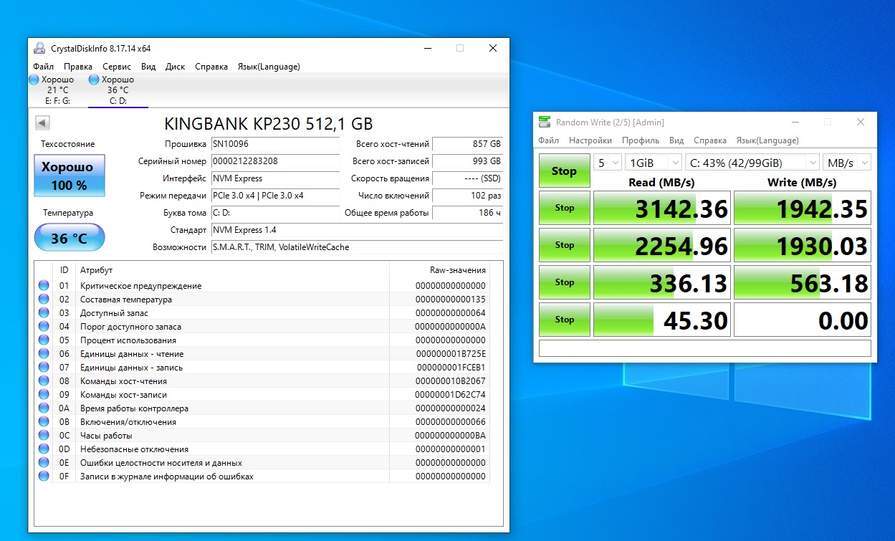Open Правка menu in CrystalDiskInfo
The image size is (895, 541).
coord(78,67)
